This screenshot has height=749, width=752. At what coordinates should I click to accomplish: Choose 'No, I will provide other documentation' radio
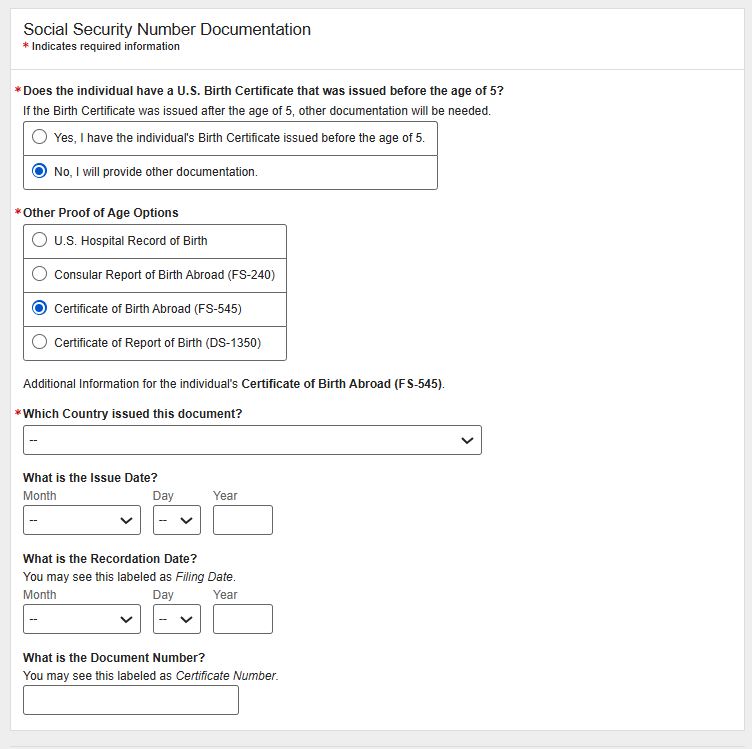pos(40,172)
